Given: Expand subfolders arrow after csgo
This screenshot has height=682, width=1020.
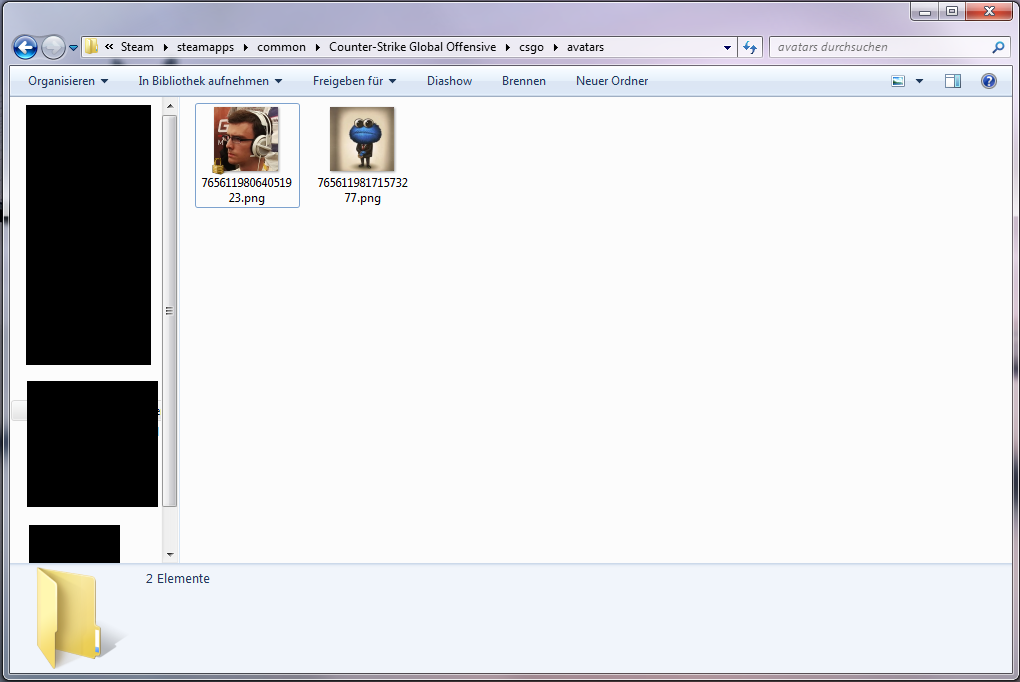Looking at the screenshot, I should point(556,48).
